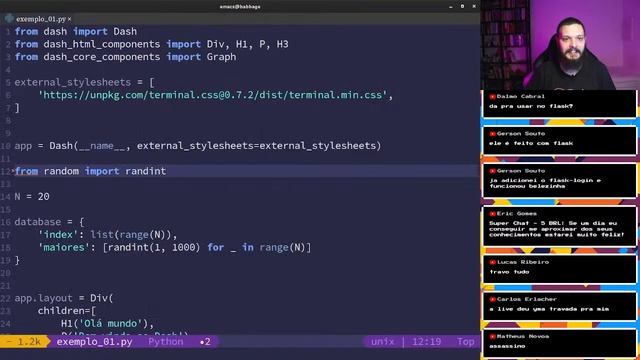Click YouTube icon beside 'ele é feito' message
The height and width of the screenshot is (360, 640).
(492, 134)
